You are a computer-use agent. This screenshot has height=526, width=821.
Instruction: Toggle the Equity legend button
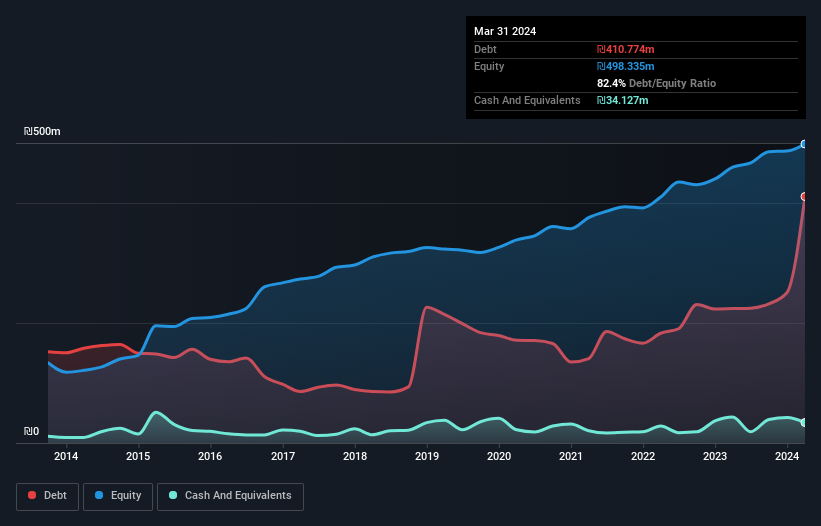click(118, 496)
